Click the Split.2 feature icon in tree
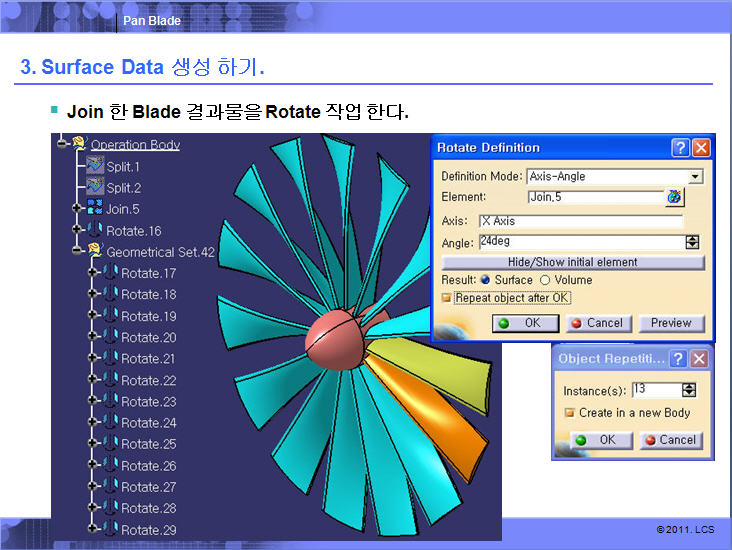 tap(95, 187)
